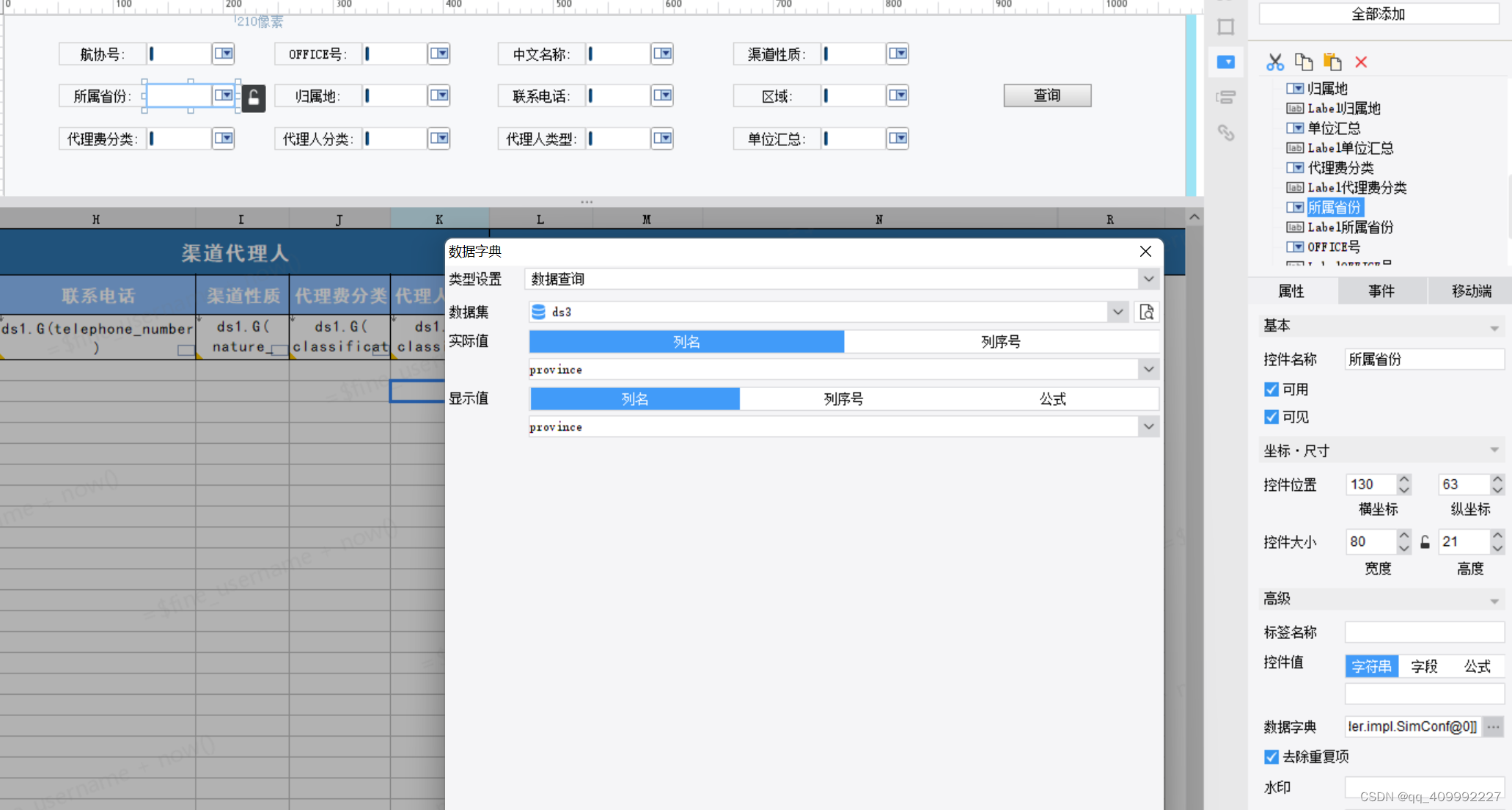Switch to the 事件 tab
The width and height of the screenshot is (1512, 810).
pos(1381,291)
